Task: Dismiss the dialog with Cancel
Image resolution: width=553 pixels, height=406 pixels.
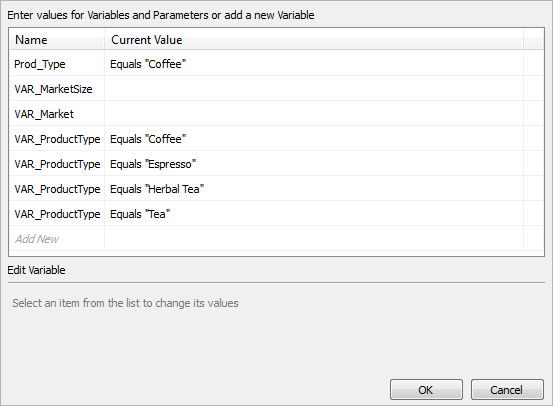Action: 507,390
